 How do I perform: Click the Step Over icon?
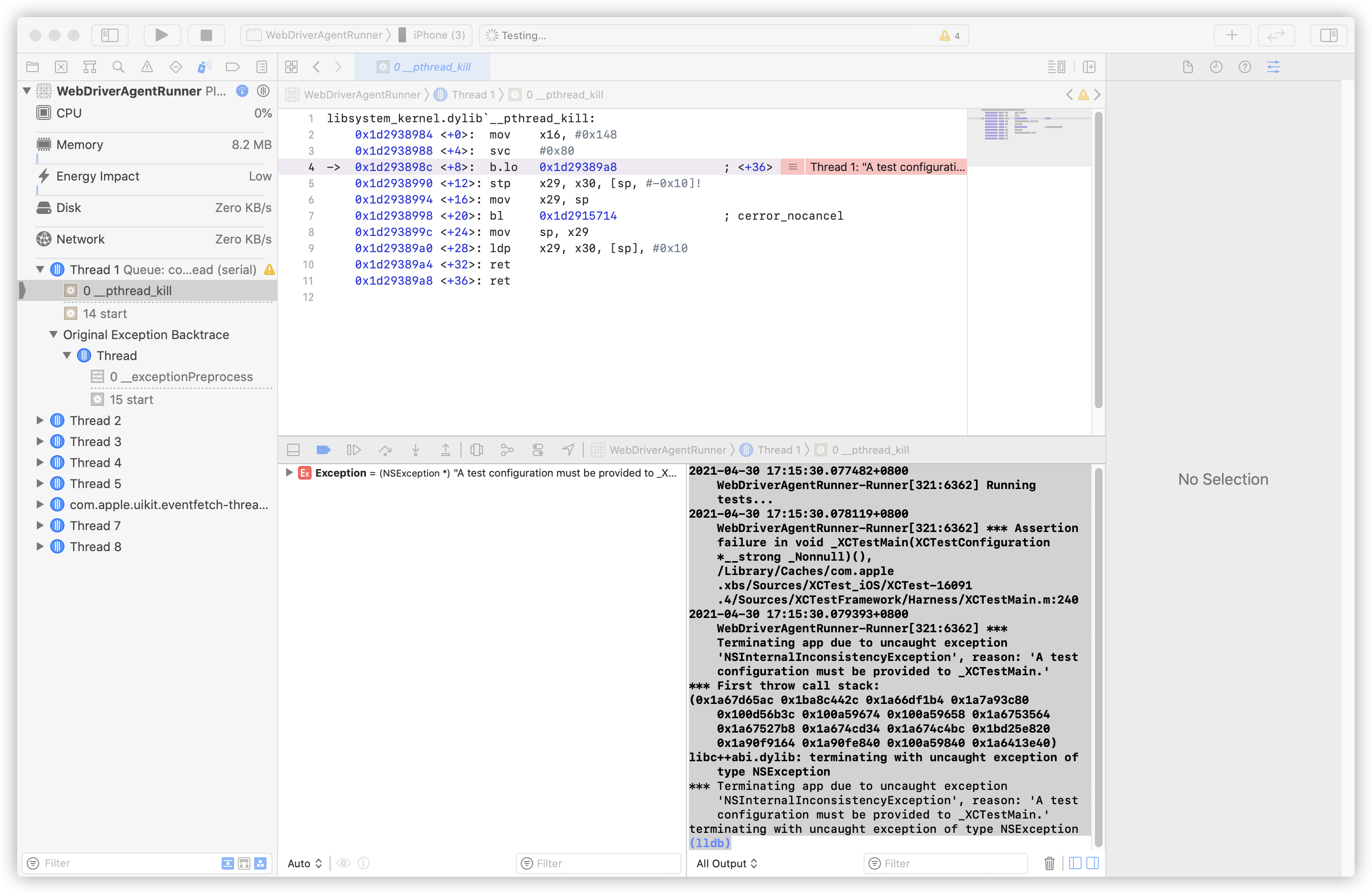coord(385,449)
